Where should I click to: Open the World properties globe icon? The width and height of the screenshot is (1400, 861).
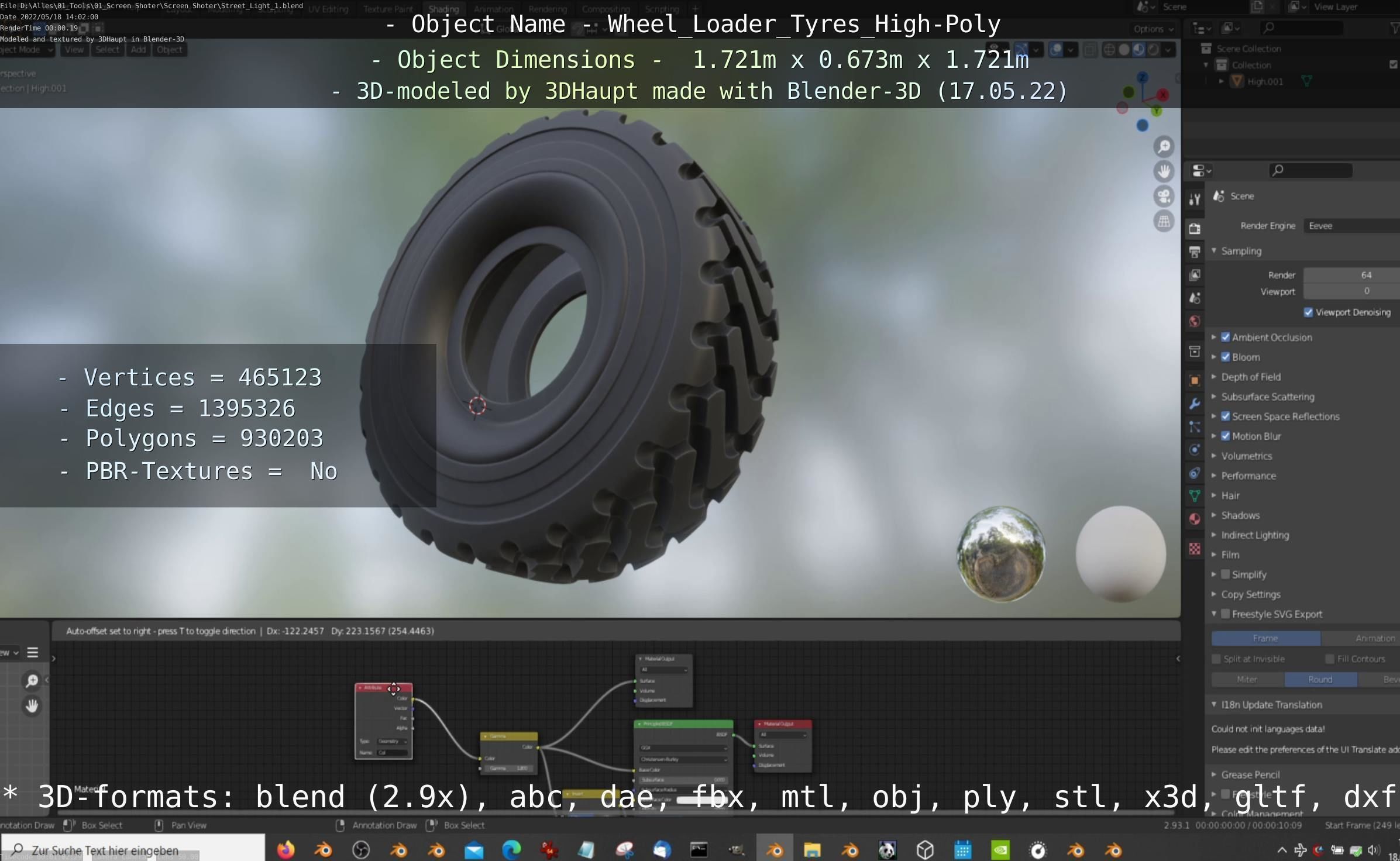[1195, 321]
